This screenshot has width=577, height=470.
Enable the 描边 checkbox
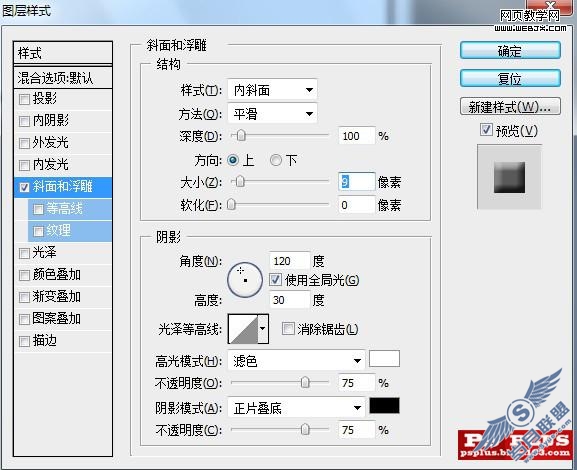[x=24, y=342]
